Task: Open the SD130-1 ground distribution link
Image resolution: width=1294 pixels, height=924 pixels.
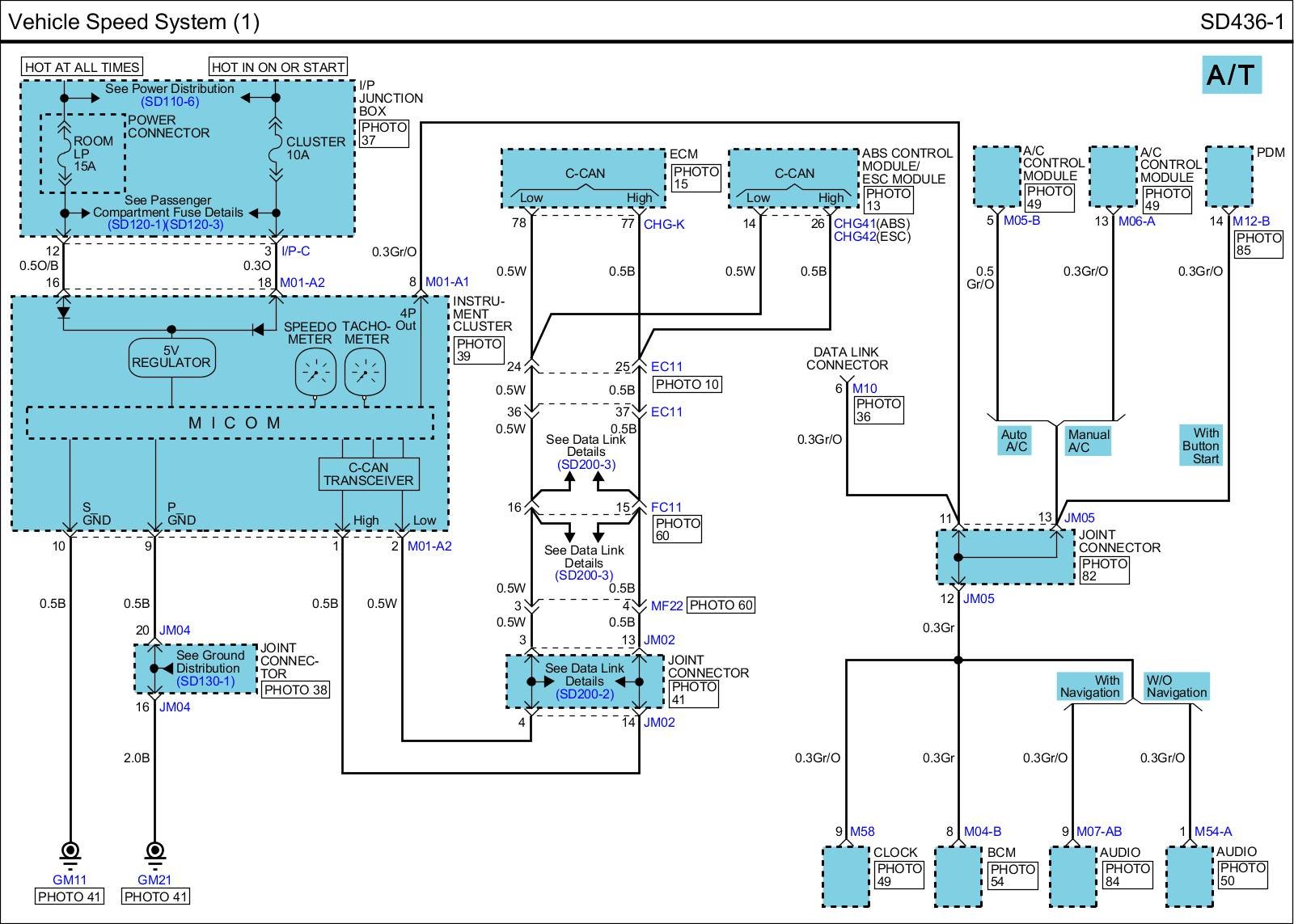Action: point(205,681)
